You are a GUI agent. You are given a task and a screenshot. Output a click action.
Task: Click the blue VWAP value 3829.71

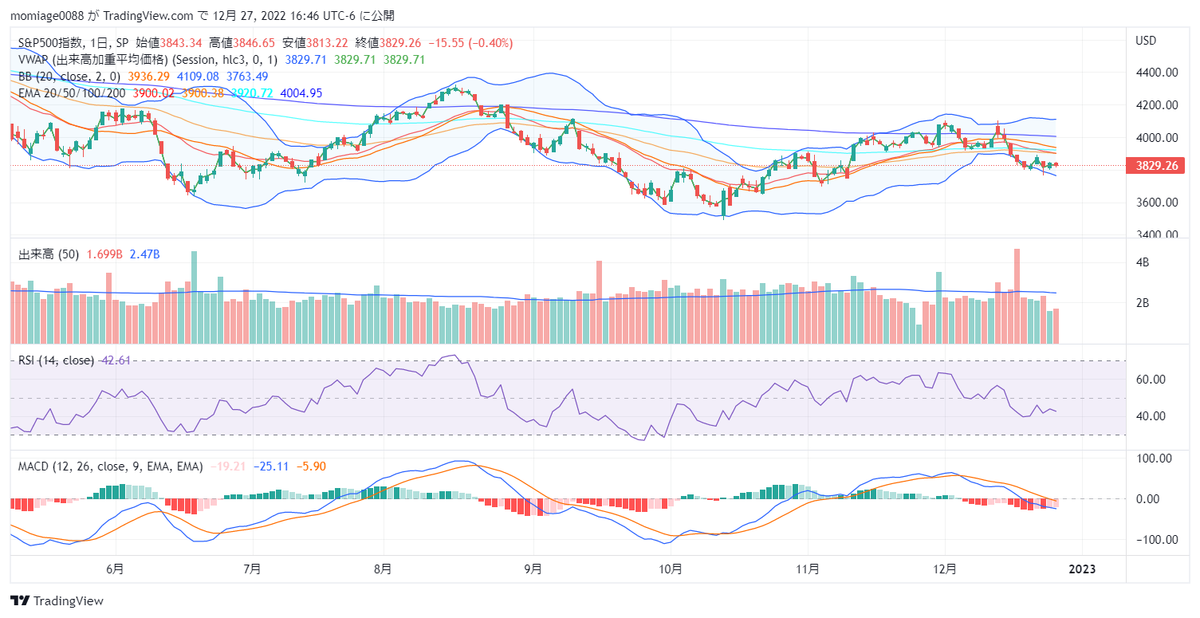click(306, 60)
